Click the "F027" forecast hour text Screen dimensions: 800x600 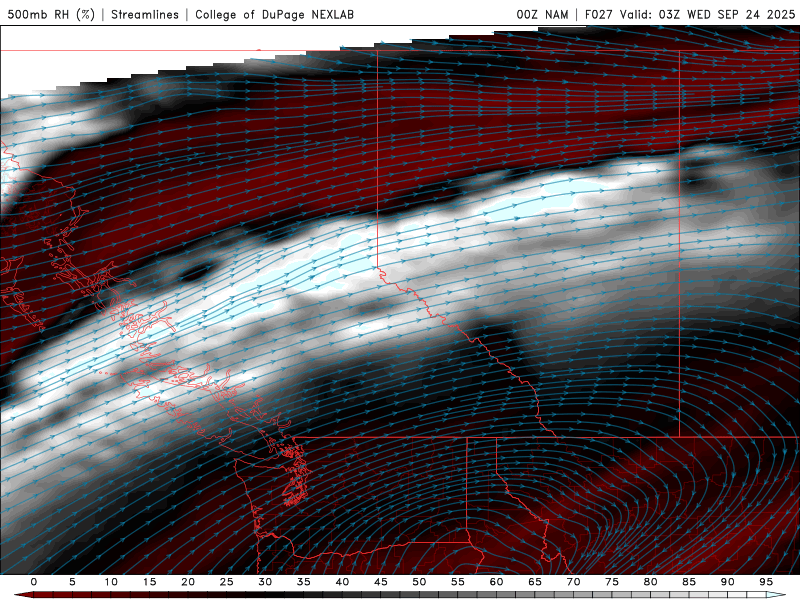599,14
